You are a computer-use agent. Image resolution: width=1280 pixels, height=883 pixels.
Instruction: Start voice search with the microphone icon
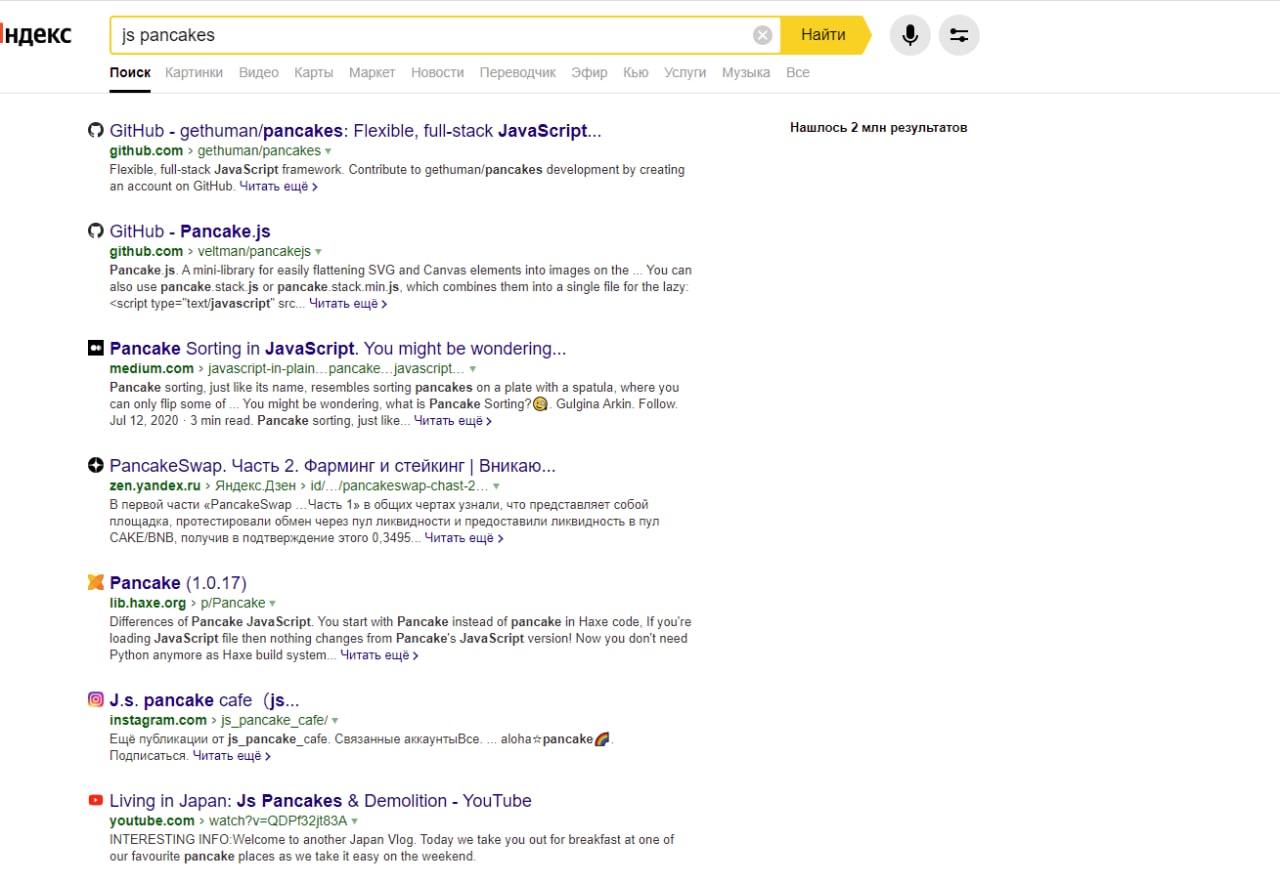910,35
